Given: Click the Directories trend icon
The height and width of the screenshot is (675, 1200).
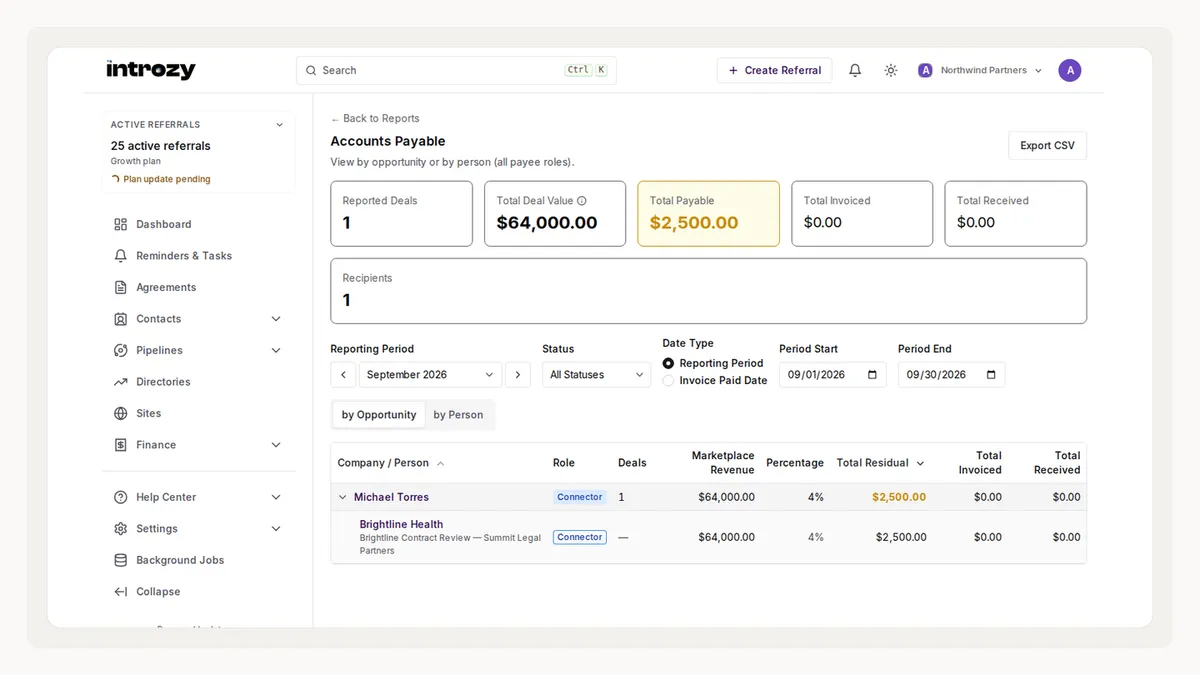Looking at the screenshot, I should point(121,382).
